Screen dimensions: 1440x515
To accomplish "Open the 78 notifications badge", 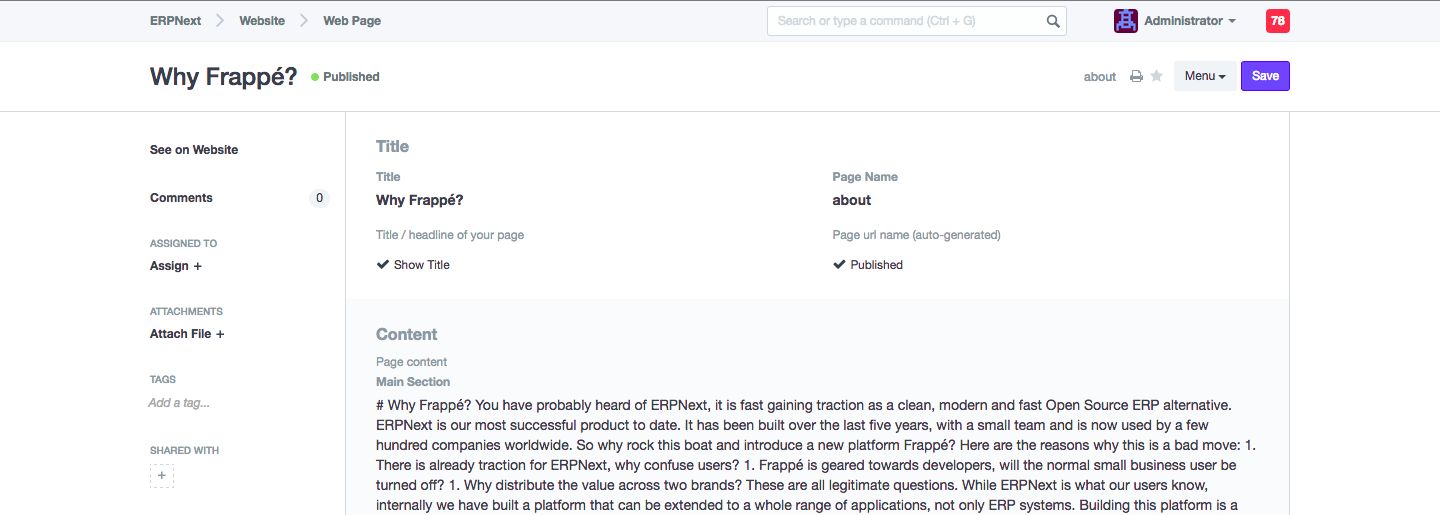I will coord(1277,21).
